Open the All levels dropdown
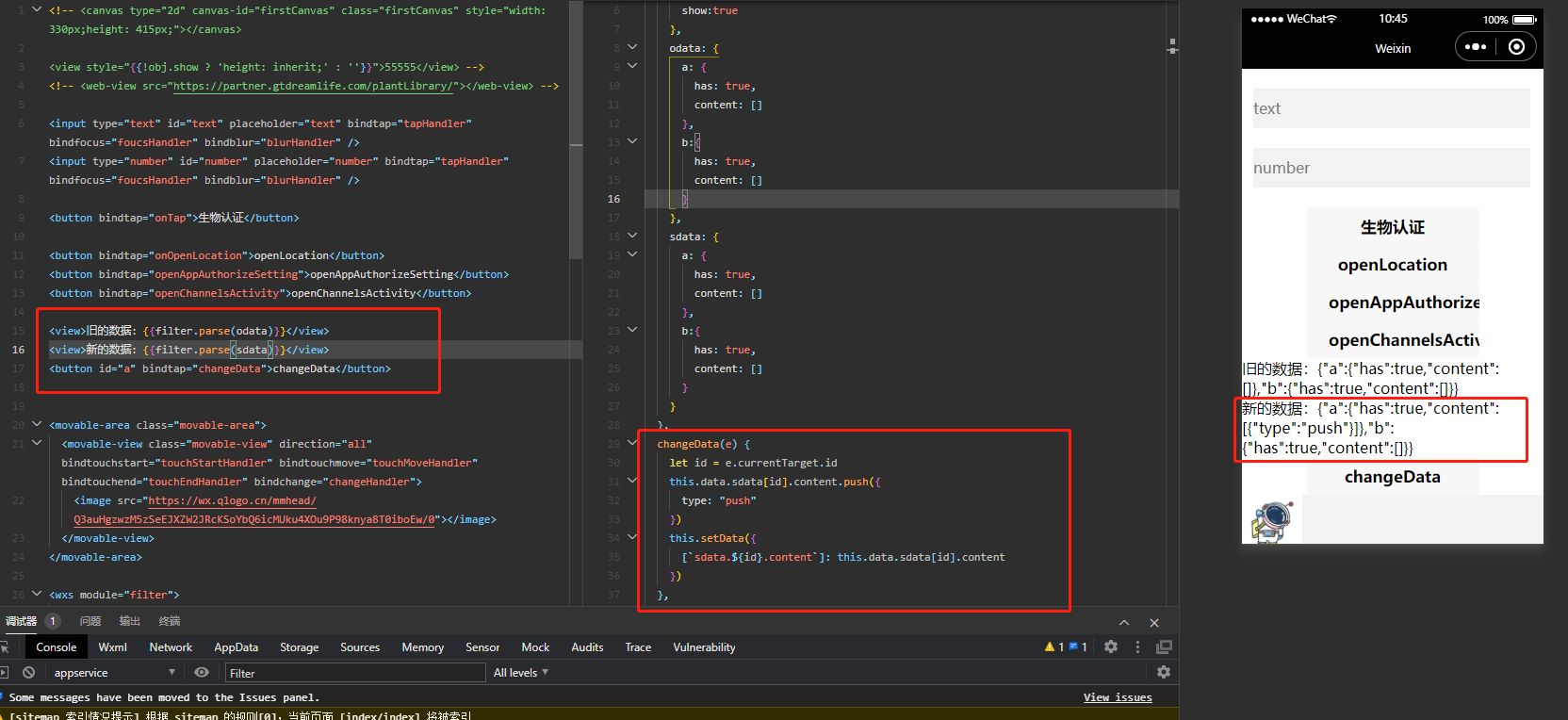The height and width of the screenshot is (720, 1568). (521, 673)
